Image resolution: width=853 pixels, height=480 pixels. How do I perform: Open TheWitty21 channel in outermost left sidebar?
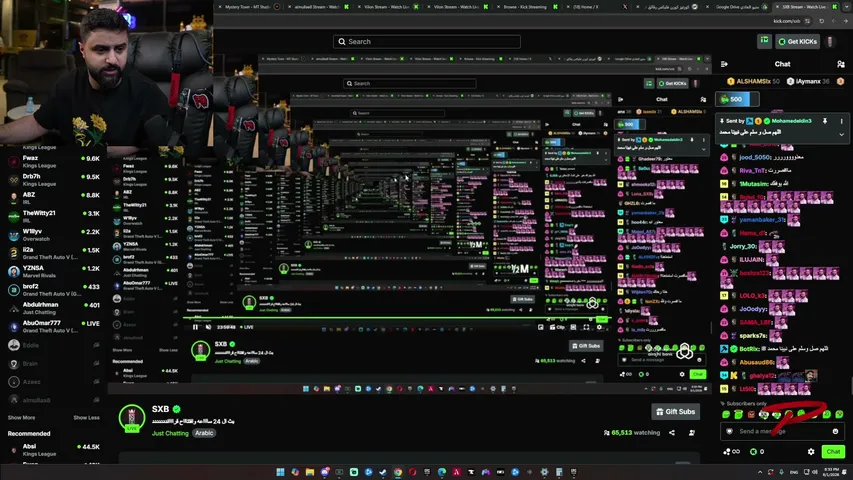coord(53,217)
